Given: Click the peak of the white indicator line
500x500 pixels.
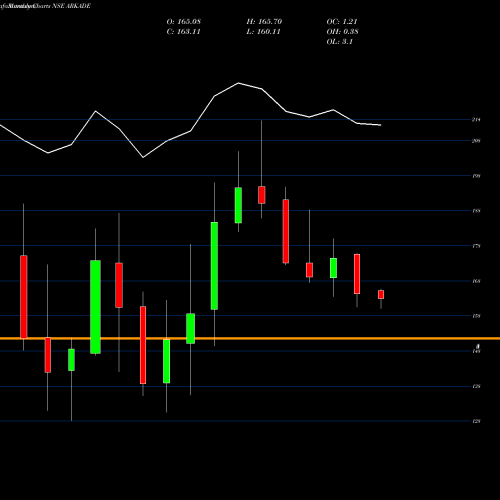Looking at the screenshot, I should pos(238,83).
